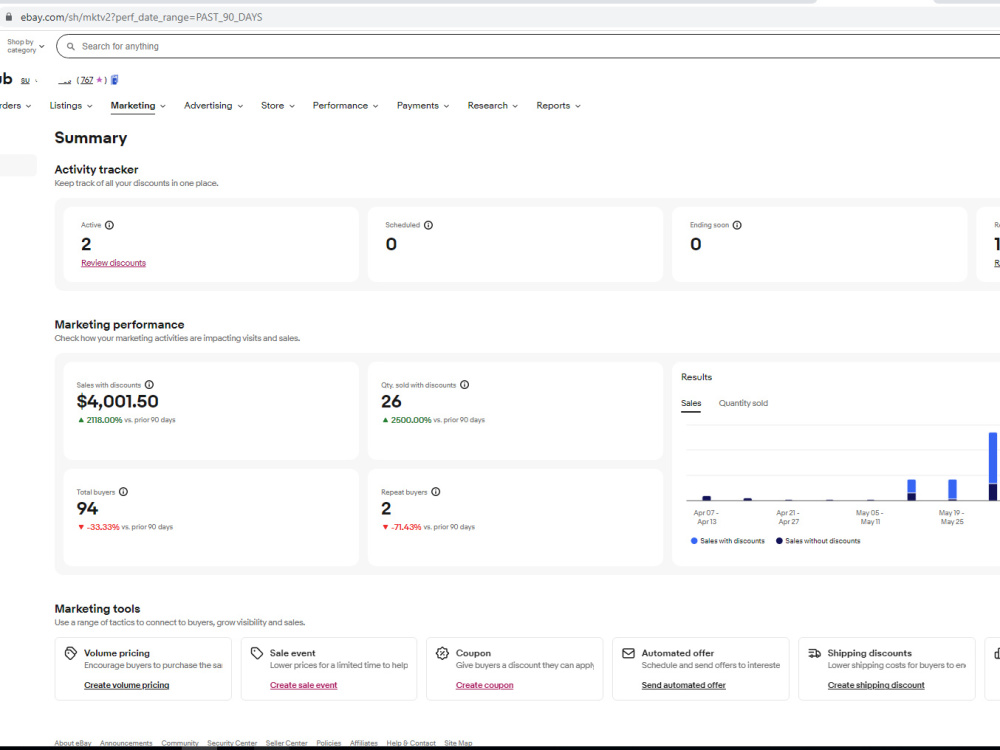Click Create shipping discount link
This screenshot has height=750, width=1000.
[876, 685]
